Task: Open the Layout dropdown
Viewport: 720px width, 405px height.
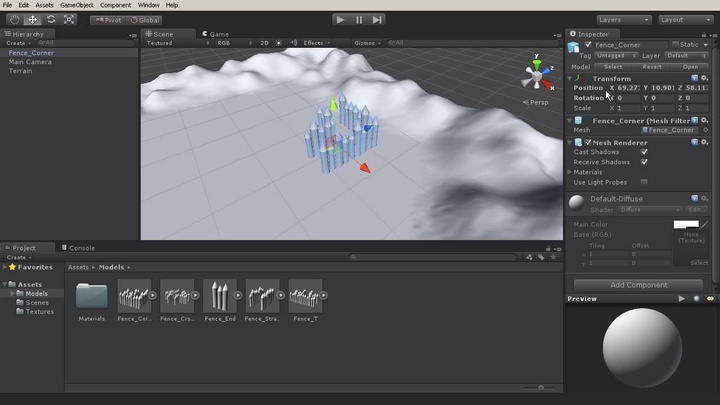Action: [684, 19]
